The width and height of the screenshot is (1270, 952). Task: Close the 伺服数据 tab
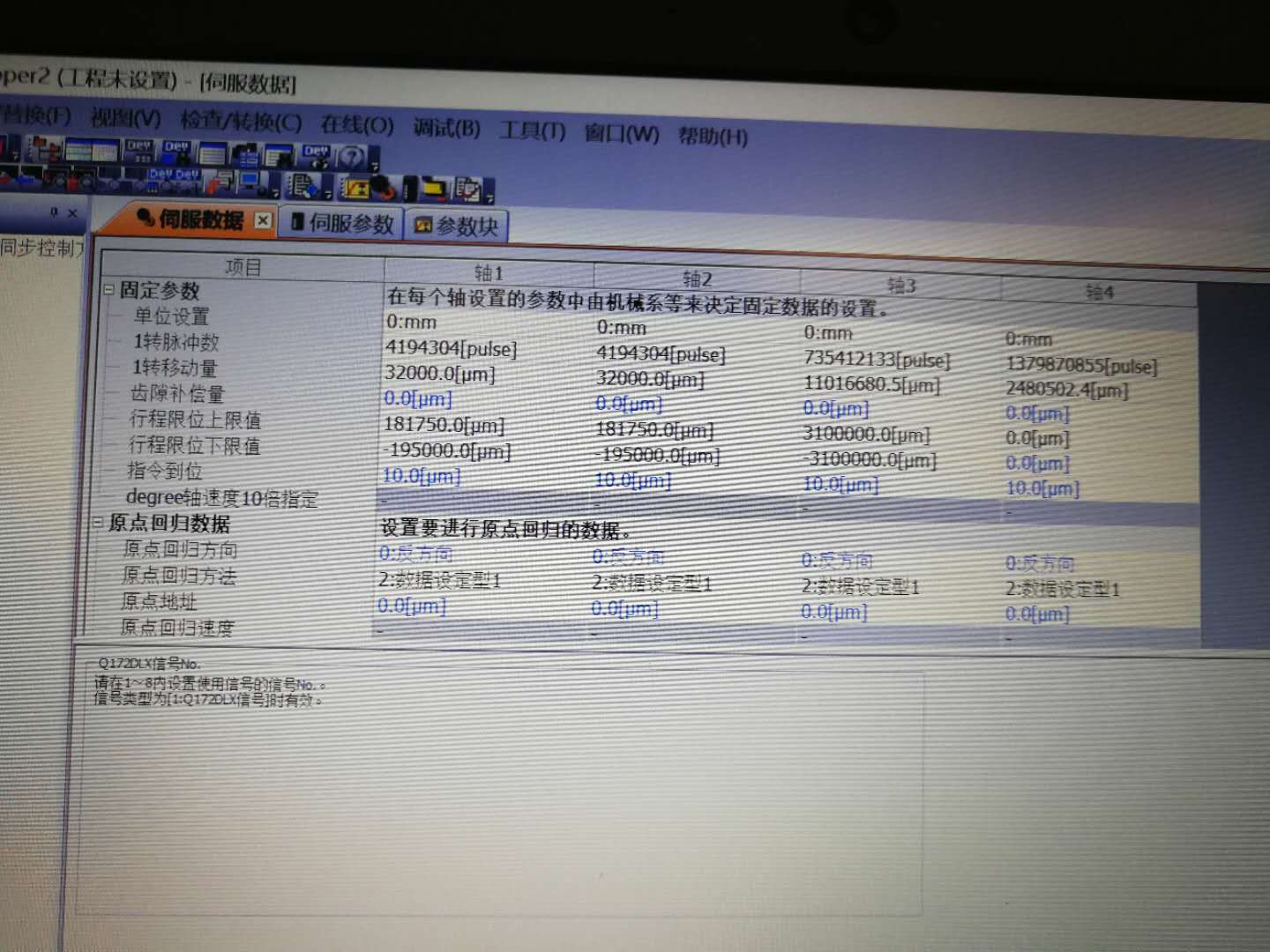pyautogui.click(x=263, y=220)
